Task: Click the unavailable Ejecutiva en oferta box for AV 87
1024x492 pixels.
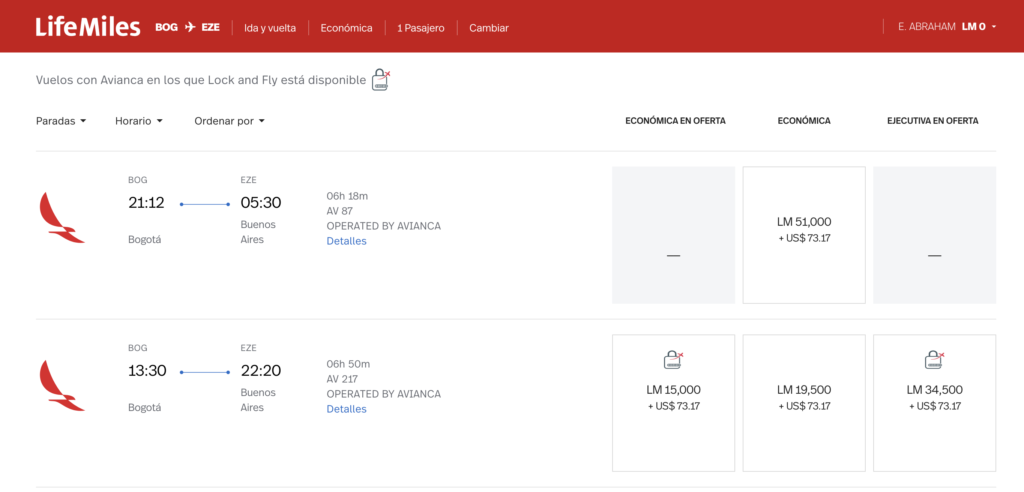Action: (x=935, y=235)
